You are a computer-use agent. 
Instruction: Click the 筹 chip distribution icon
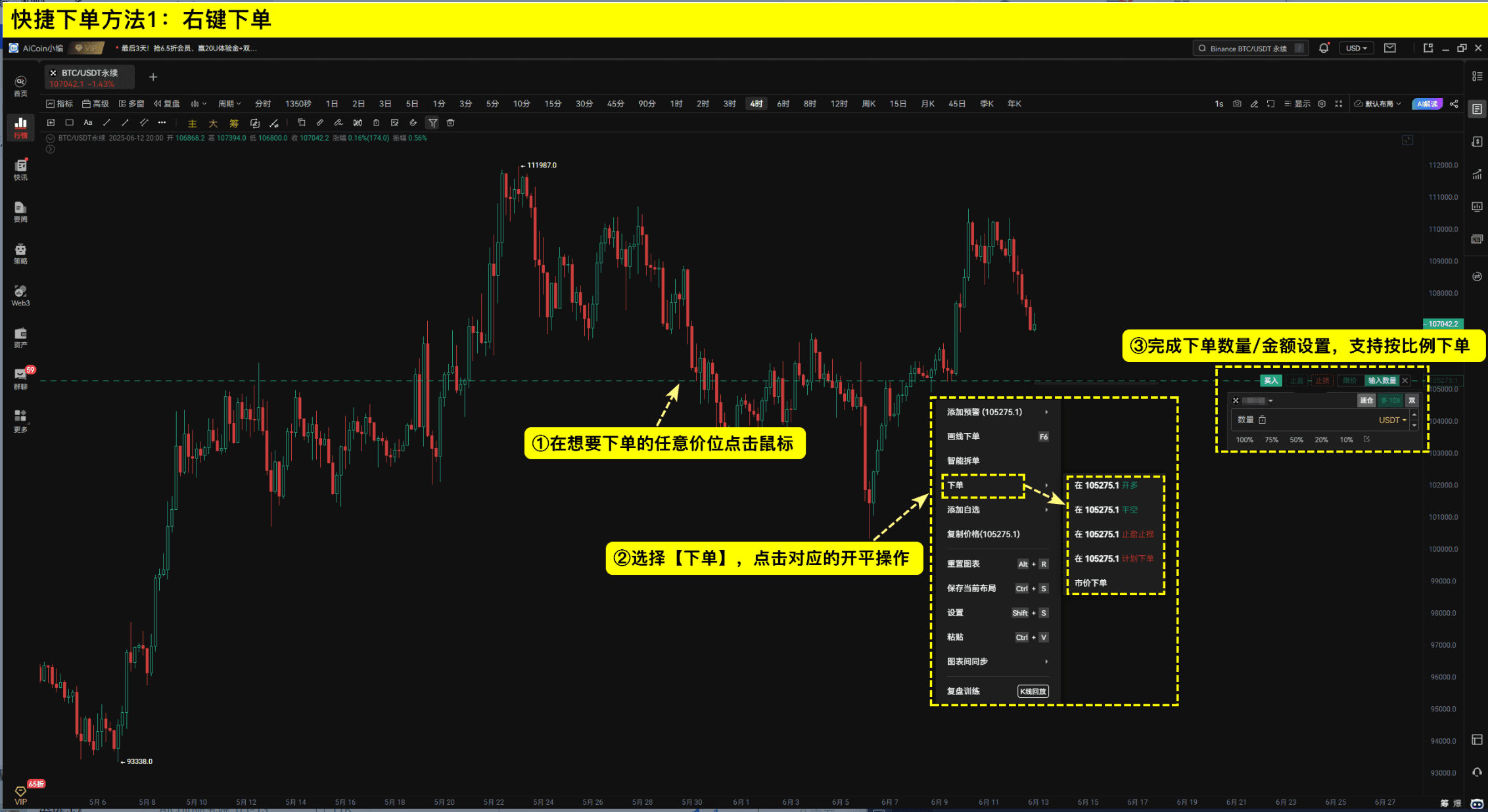(x=234, y=124)
